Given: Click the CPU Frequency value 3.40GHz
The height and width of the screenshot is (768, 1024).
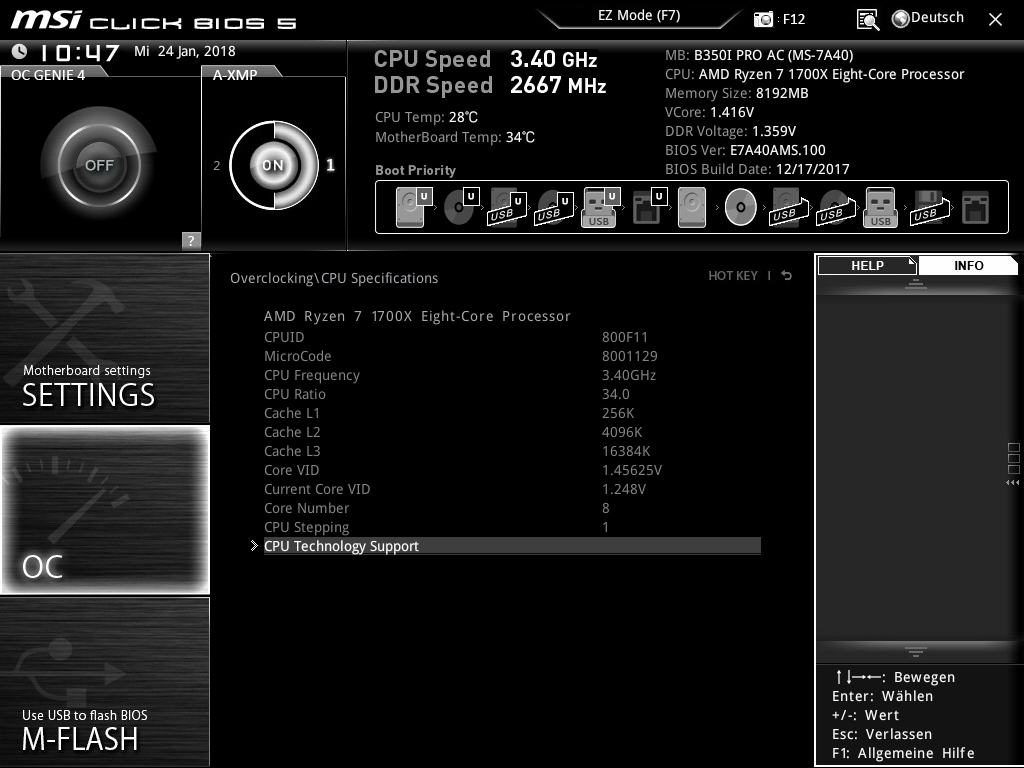Looking at the screenshot, I should coord(629,375).
